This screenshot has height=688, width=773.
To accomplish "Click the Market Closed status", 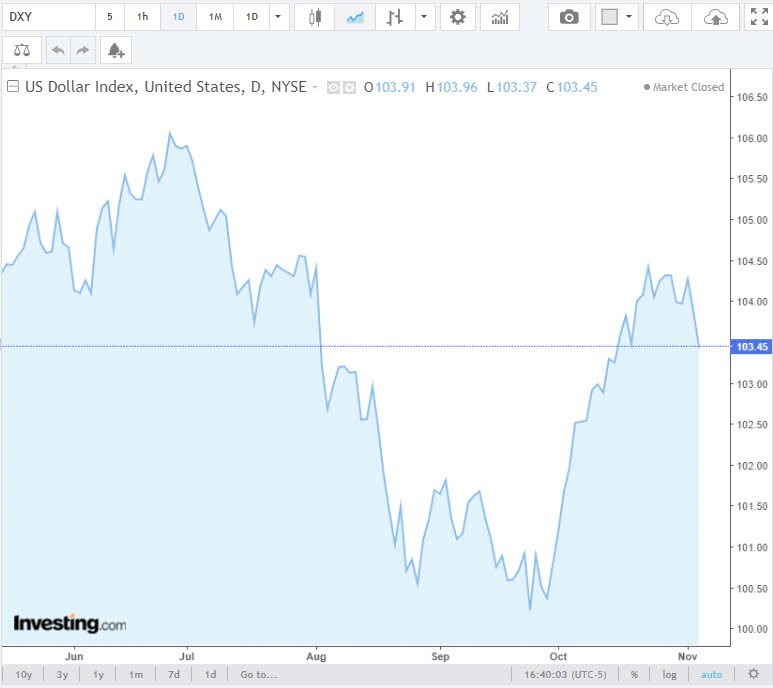I will 684,87.
